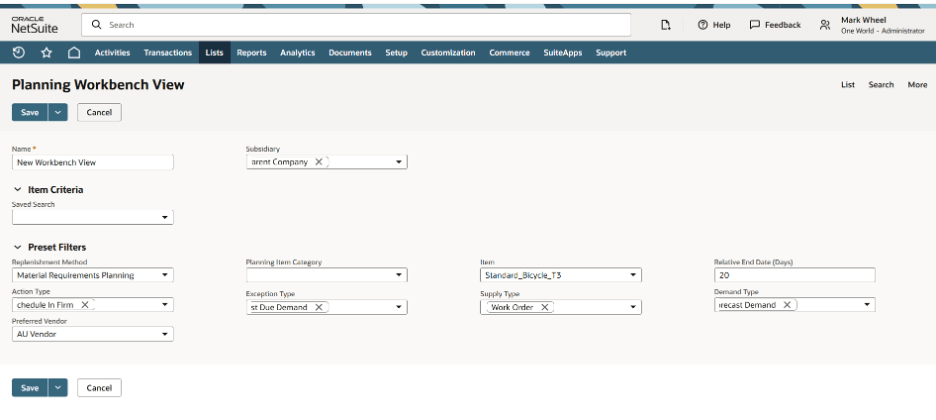Open the Commerce menu

click(x=509, y=52)
